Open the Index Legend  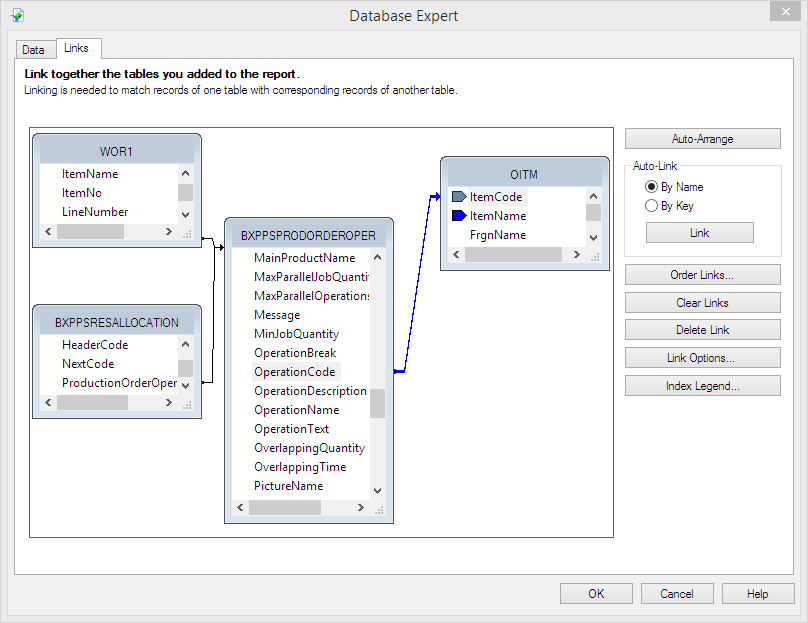pos(700,386)
